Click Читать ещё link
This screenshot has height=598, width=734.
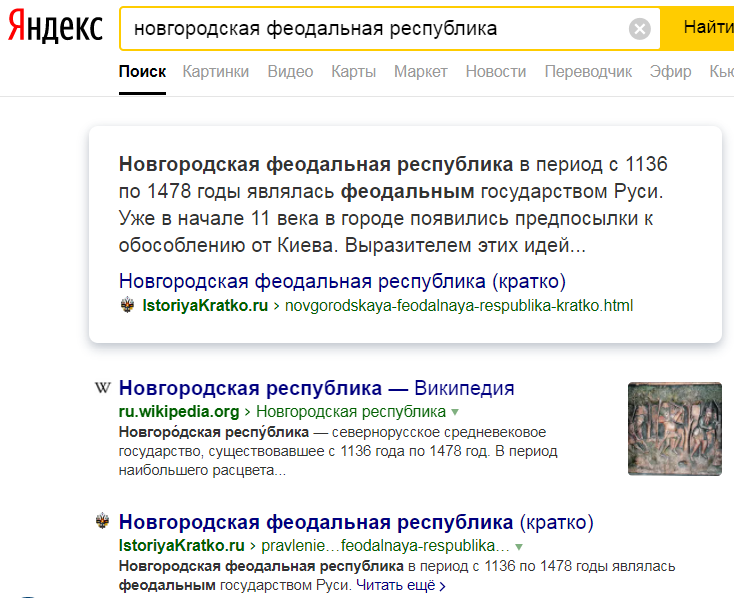(x=401, y=585)
